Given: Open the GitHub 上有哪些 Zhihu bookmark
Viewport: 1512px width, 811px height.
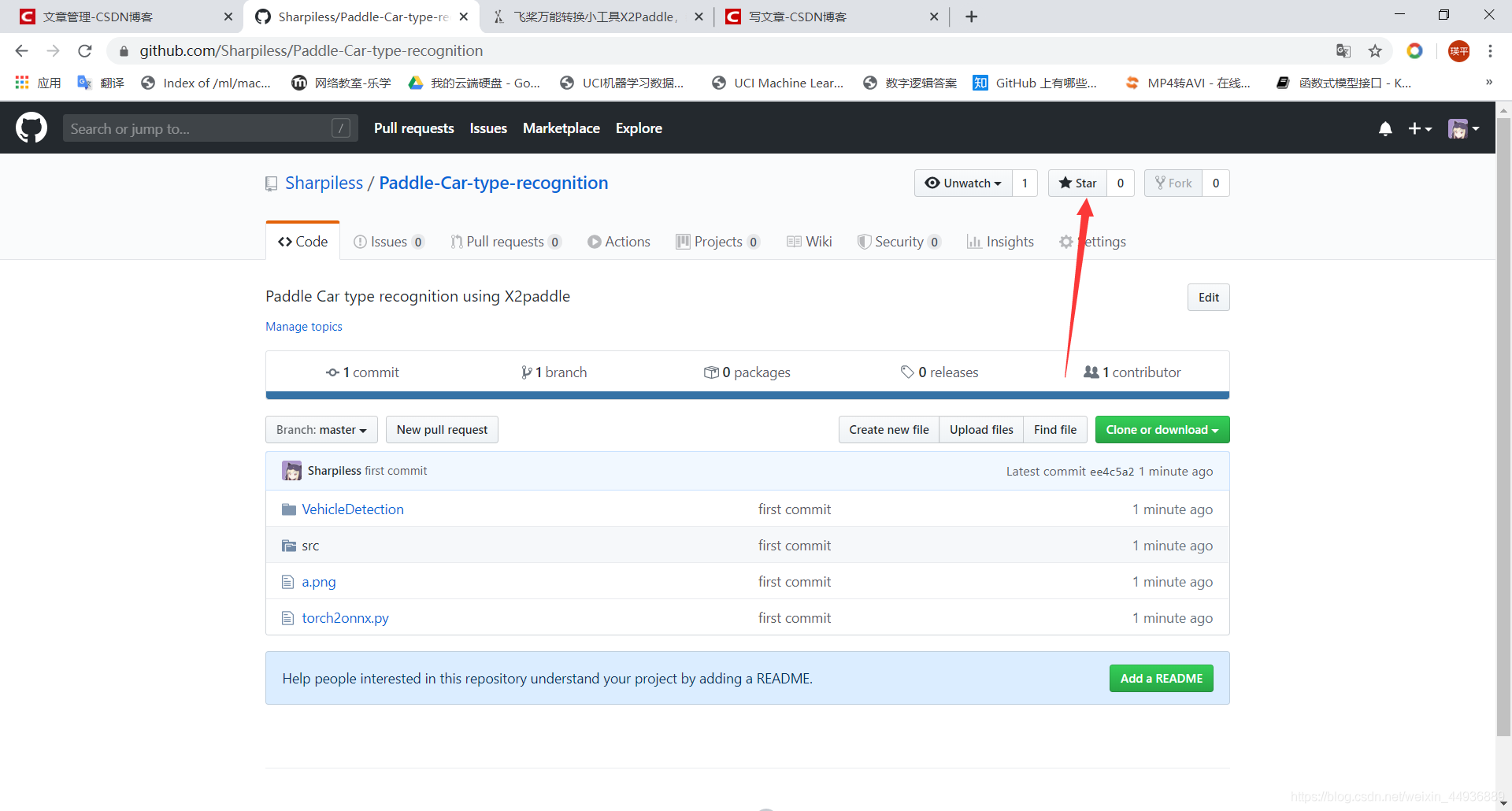Looking at the screenshot, I should 1035,83.
